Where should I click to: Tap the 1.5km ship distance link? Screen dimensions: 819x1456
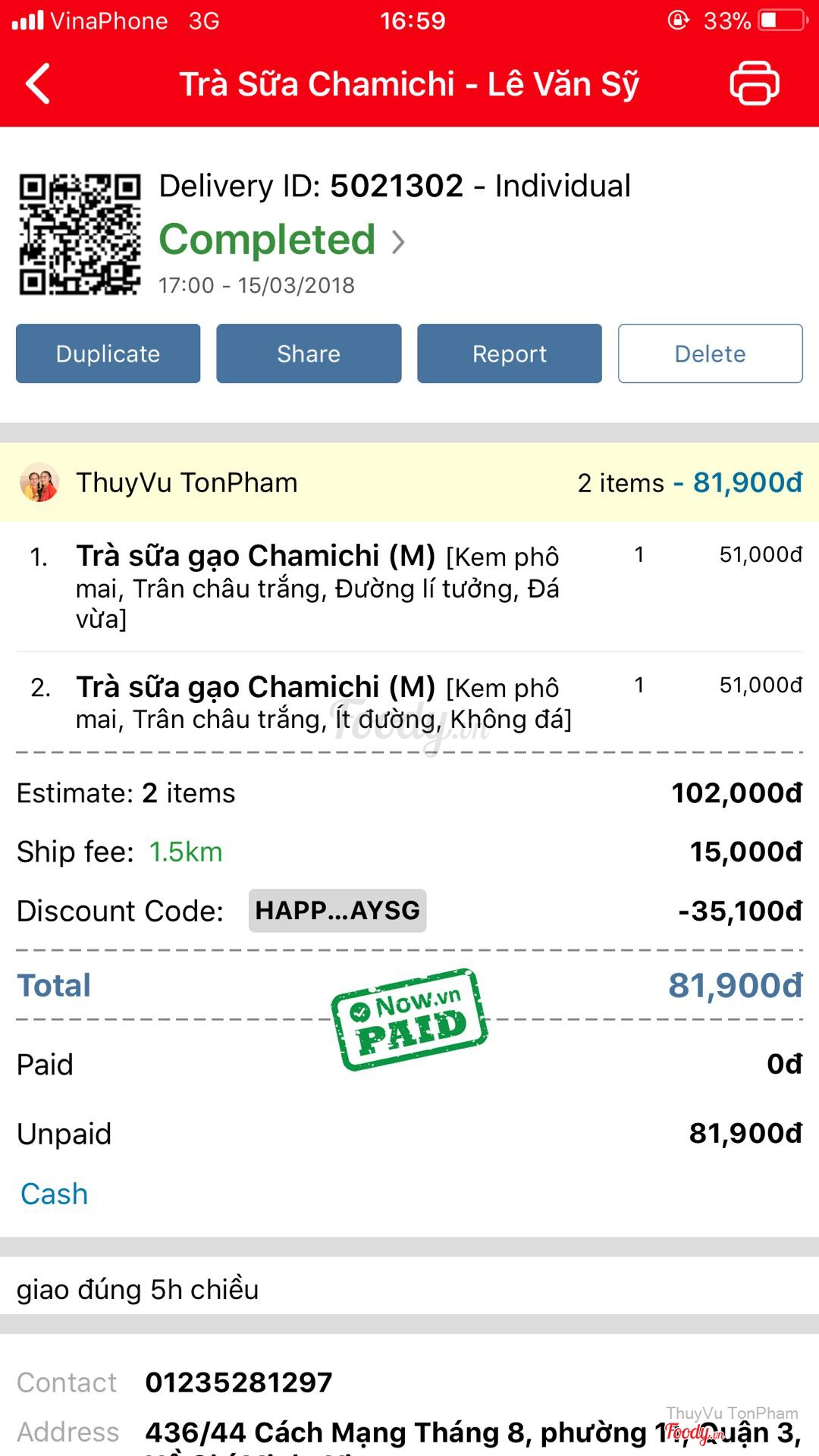(x=186, y=852)
